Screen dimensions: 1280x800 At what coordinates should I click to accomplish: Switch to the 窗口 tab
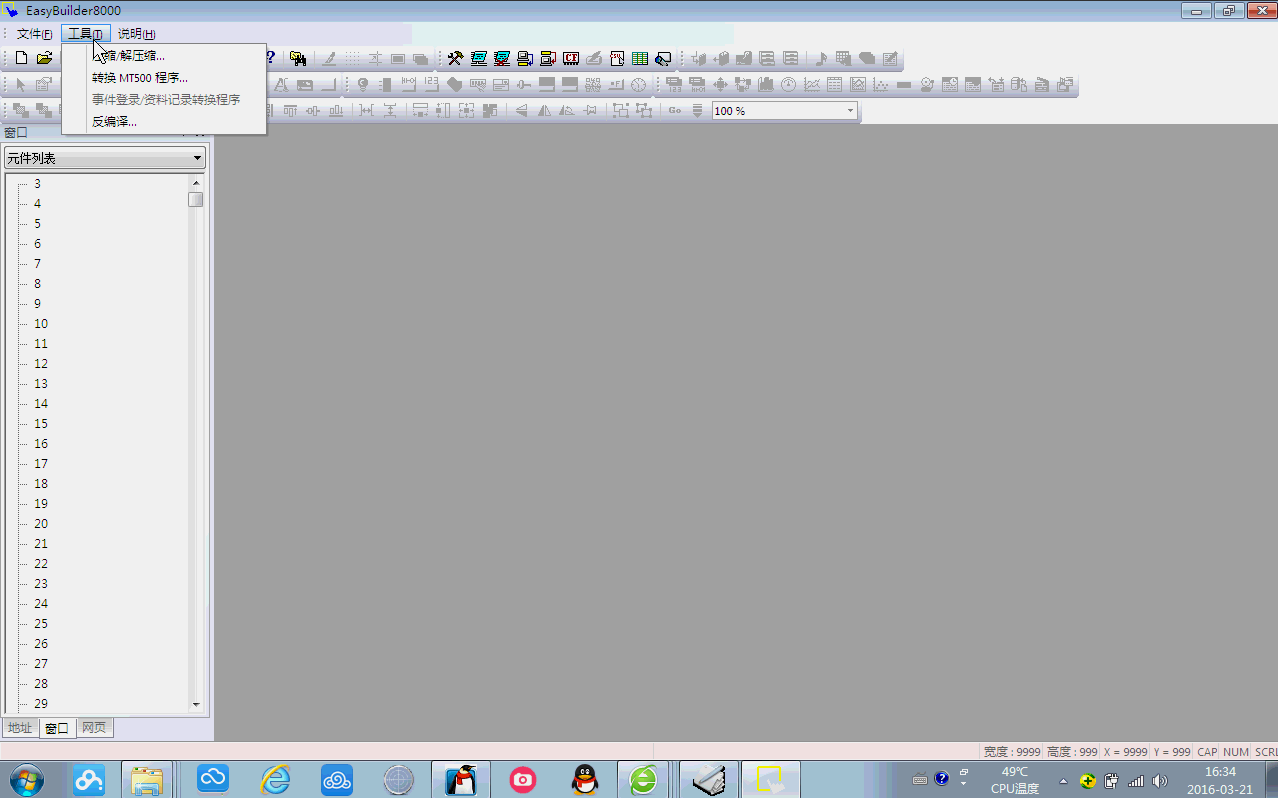tap(58, 728)
